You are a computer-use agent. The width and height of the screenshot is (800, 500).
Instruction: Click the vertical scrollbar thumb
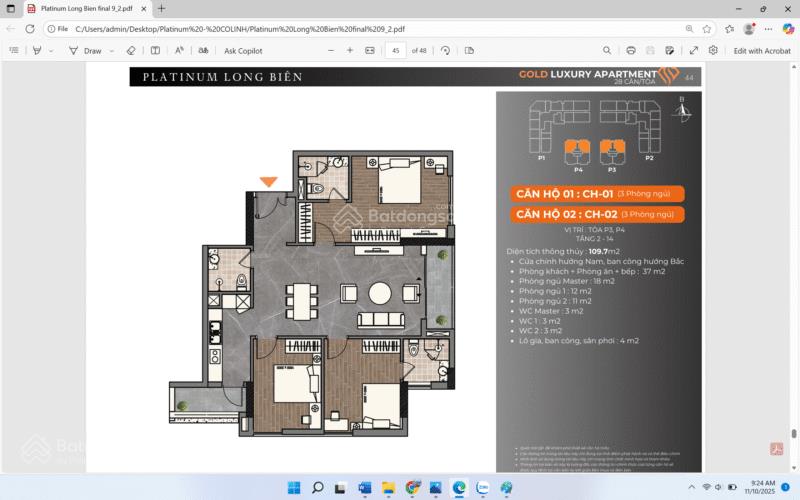pyautogui.click(x=794, y=433)
